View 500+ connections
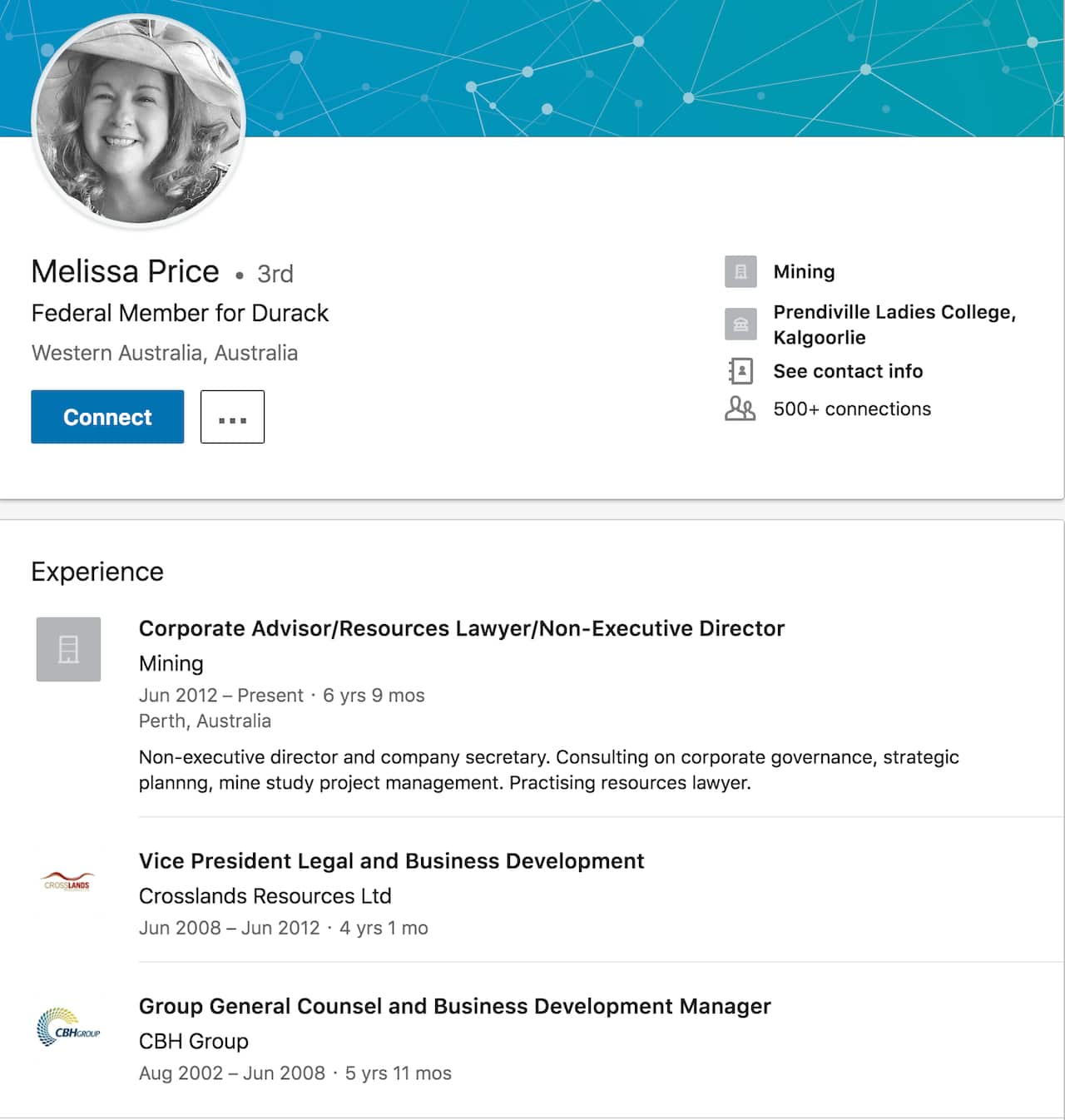The width and height of the screenshot is (1065, 1120). (x=852, y=409)
